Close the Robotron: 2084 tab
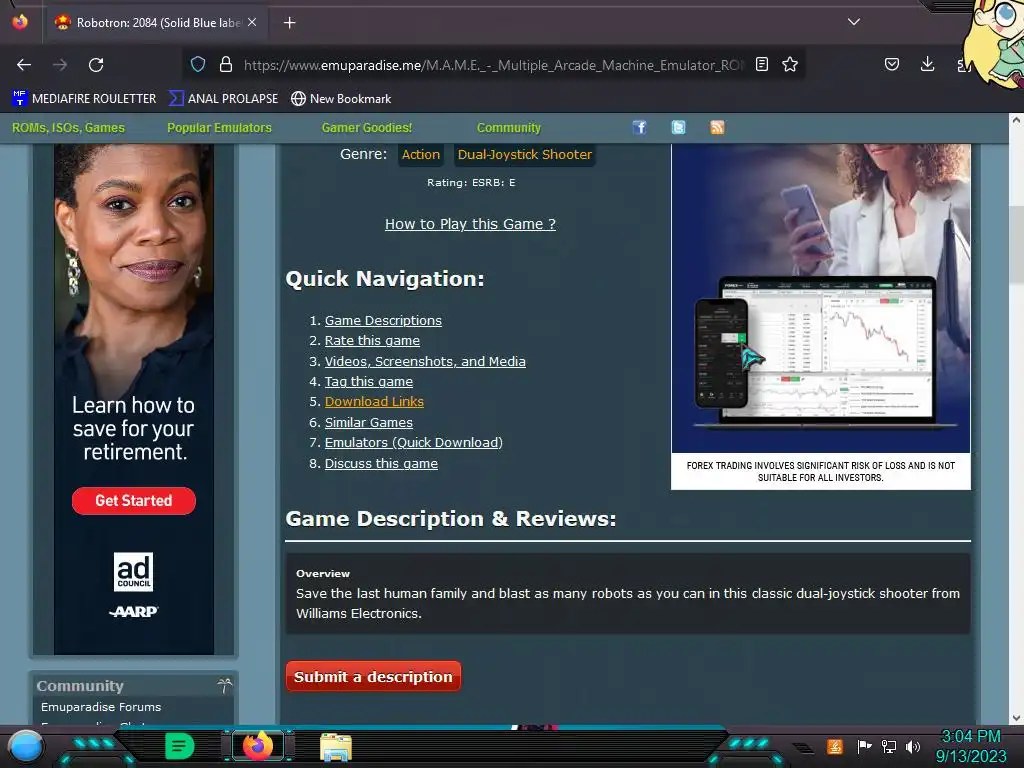 pos(252,22)
